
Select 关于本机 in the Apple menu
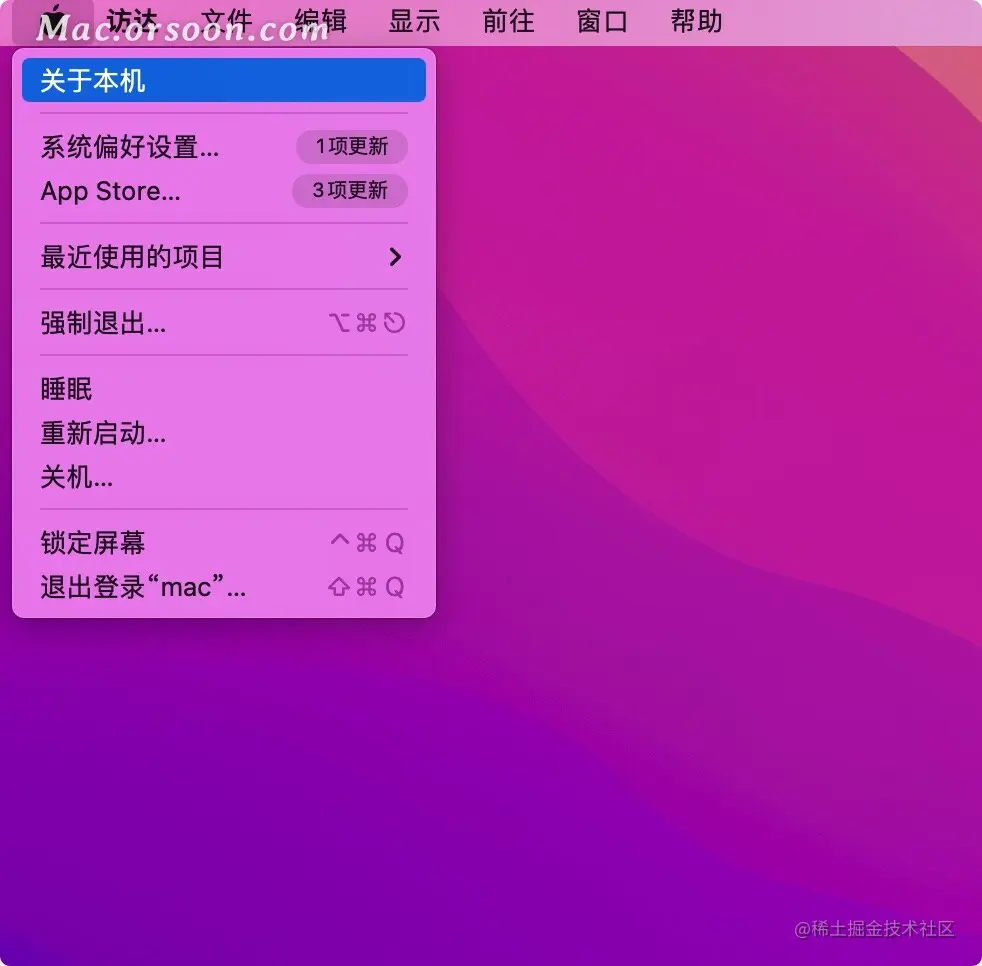224,80
